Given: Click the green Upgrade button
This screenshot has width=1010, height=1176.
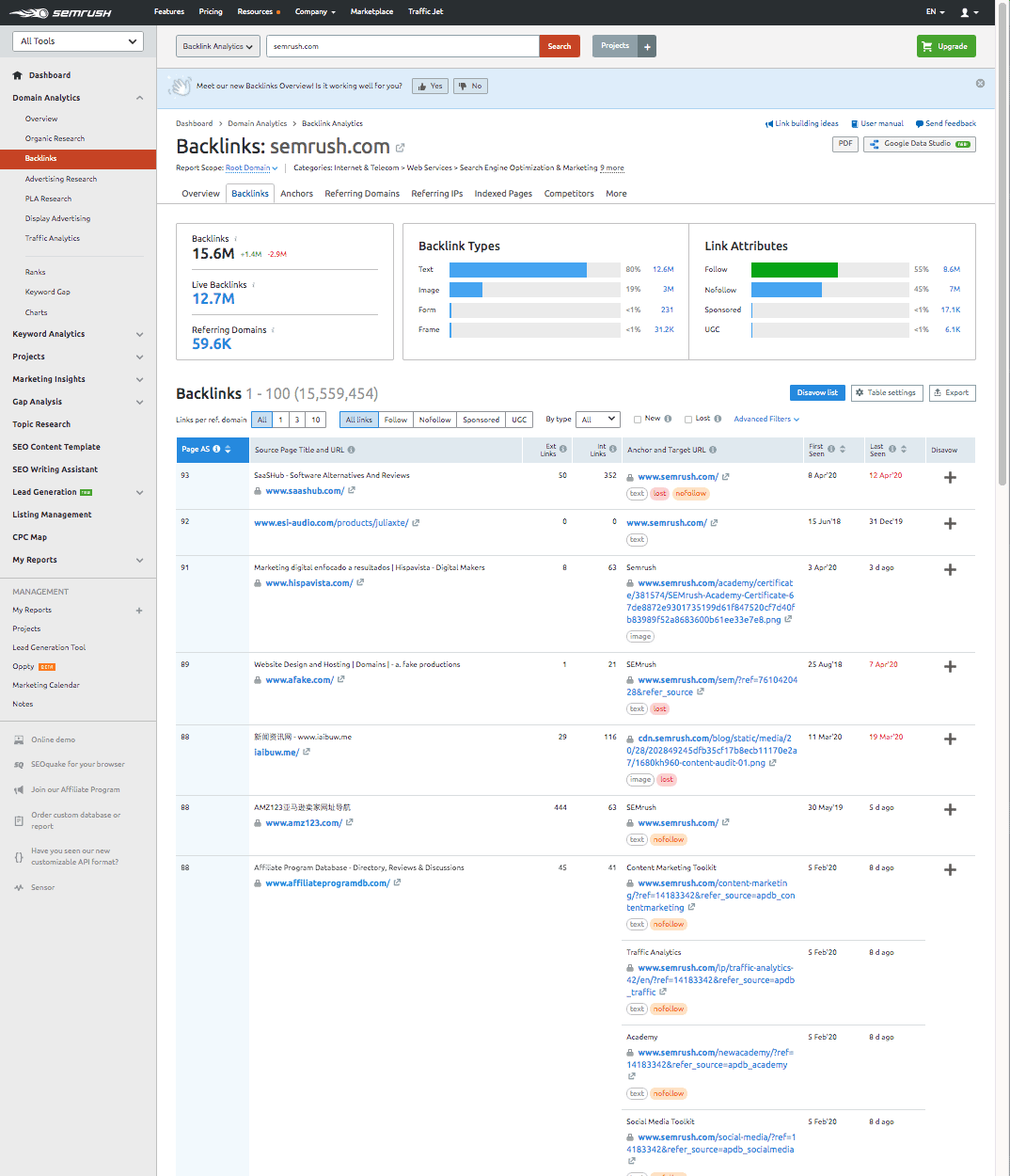Looking at the screenshot, I should (946, 46).
